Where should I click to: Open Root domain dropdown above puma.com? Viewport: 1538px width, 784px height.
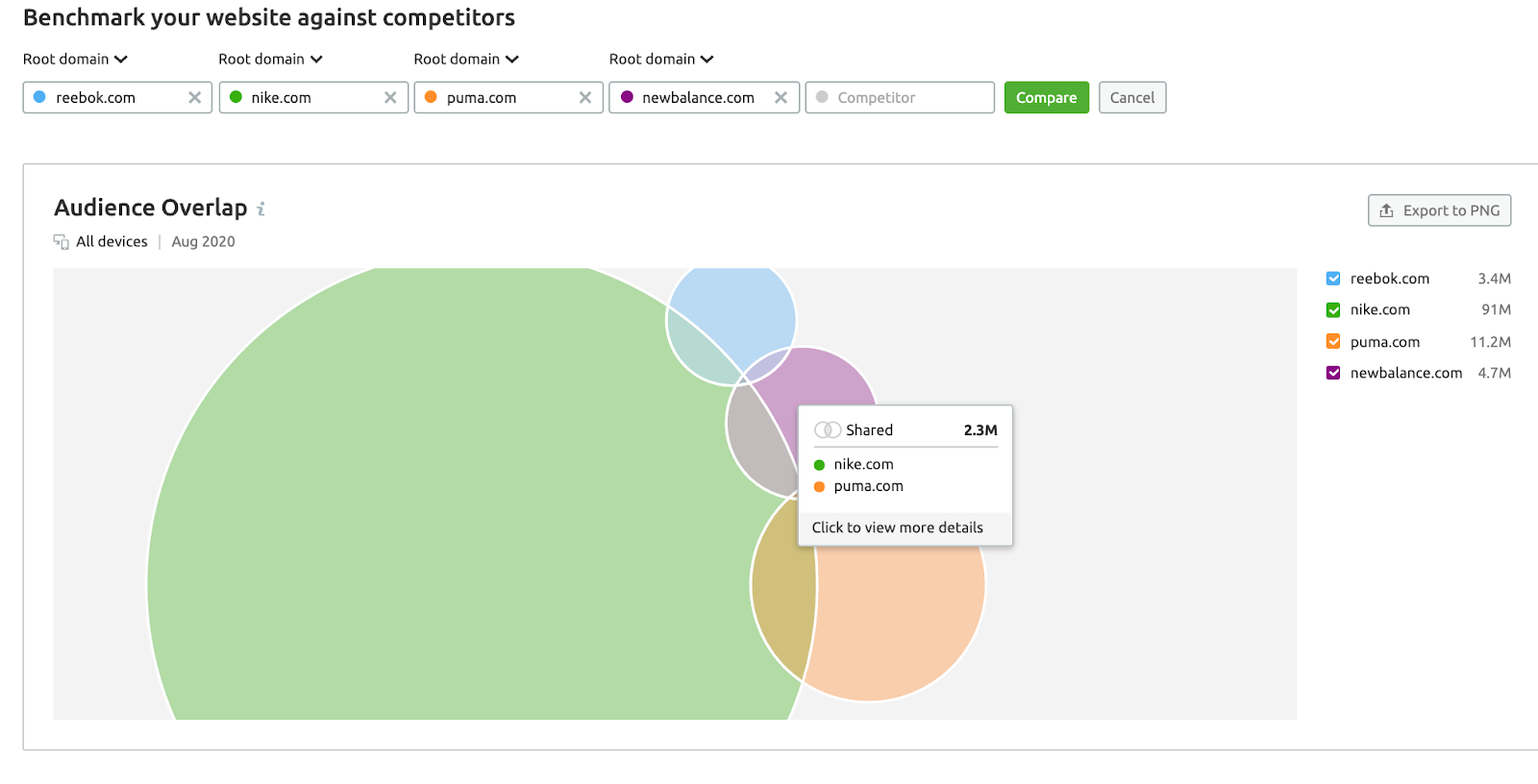point(466,59)
